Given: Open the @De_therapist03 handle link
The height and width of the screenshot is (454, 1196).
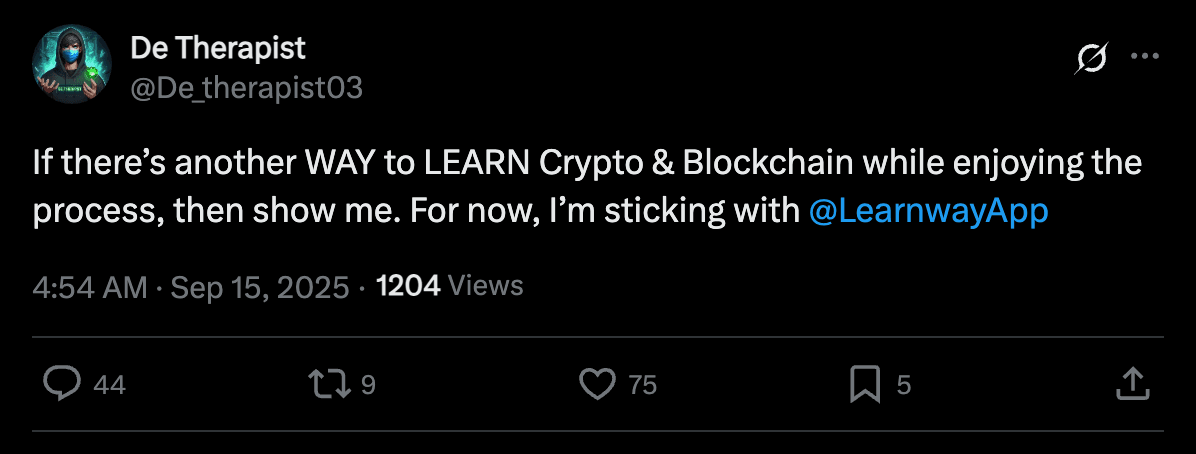Looking at the screenshot, I should click(x=246, y=88).
